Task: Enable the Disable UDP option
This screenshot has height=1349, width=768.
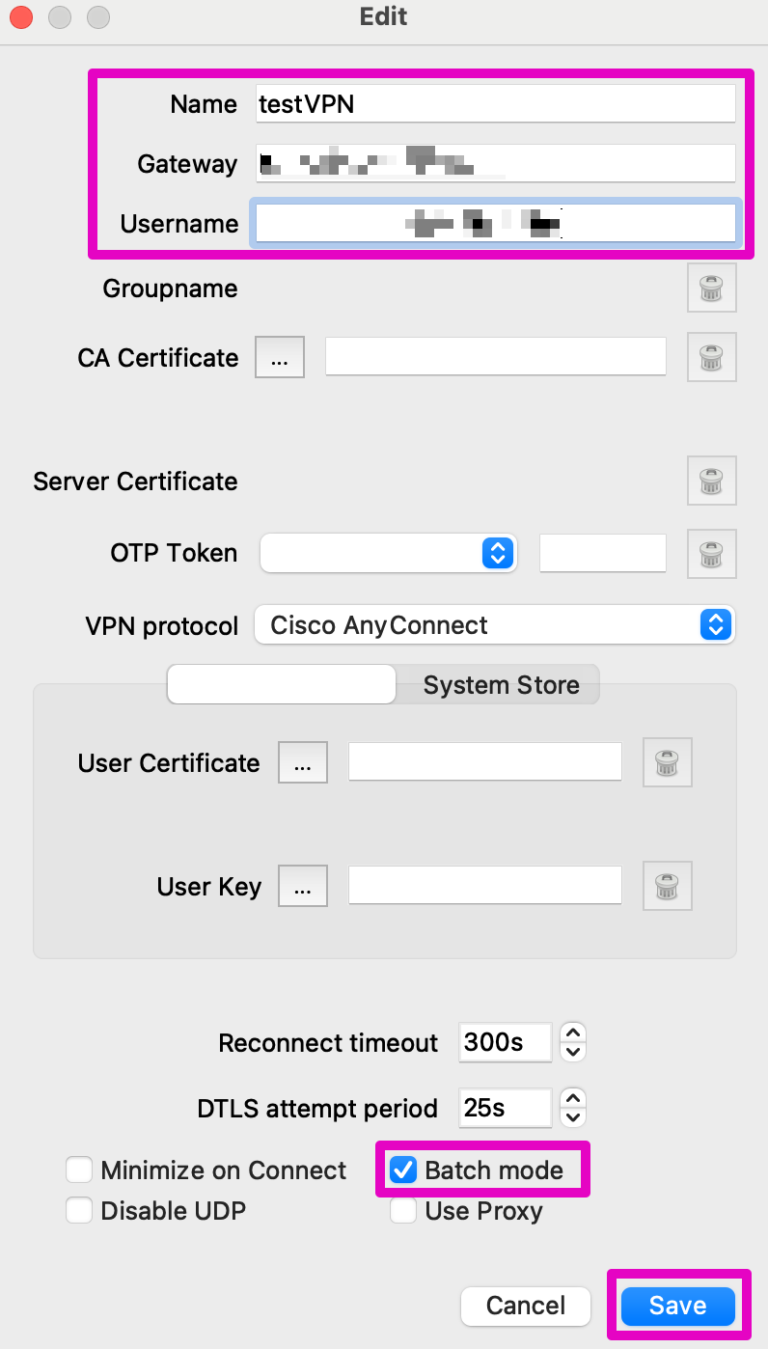Action: click(x=79, y=1211)
